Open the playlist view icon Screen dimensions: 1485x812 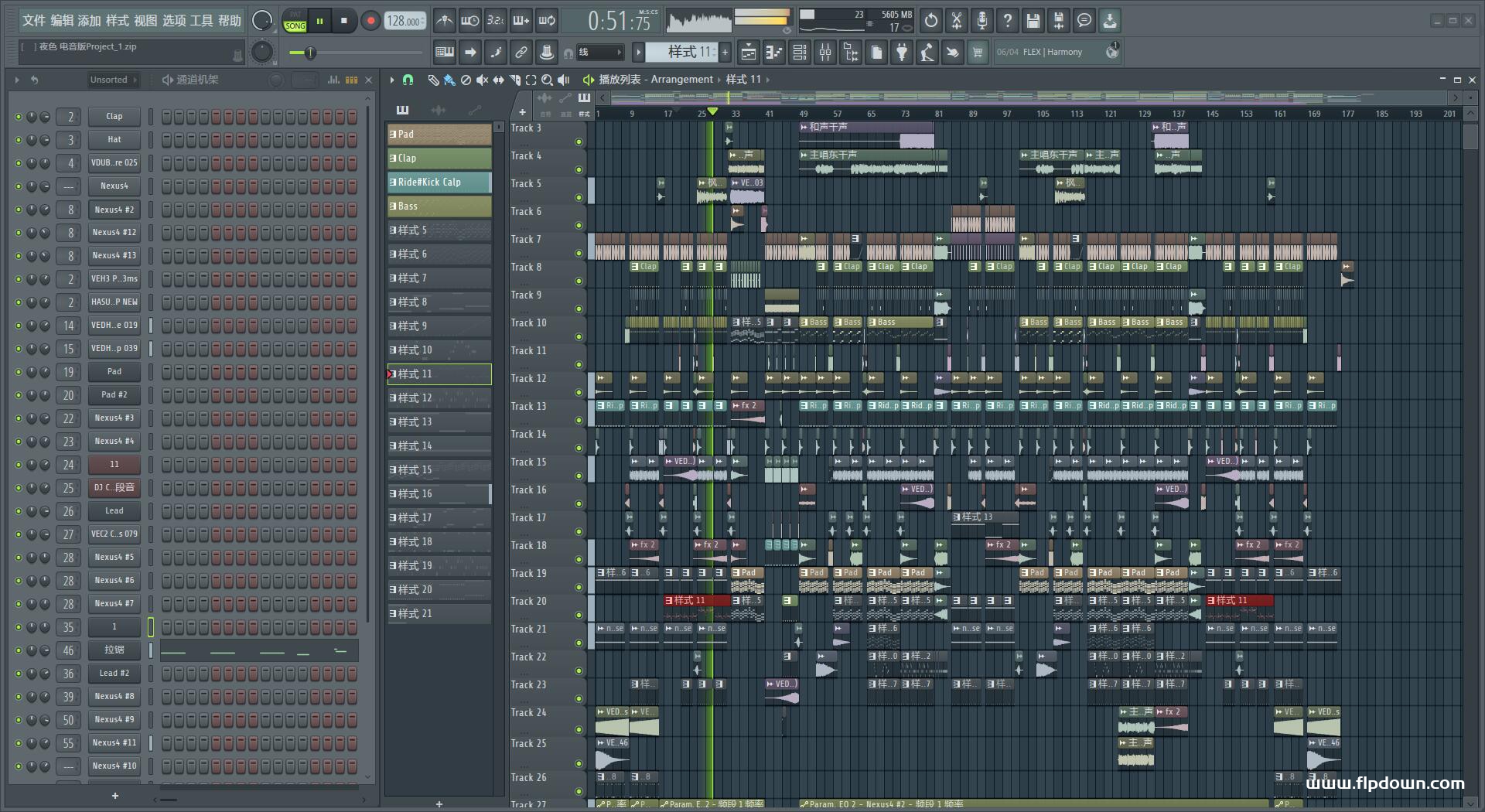(749, 53)
